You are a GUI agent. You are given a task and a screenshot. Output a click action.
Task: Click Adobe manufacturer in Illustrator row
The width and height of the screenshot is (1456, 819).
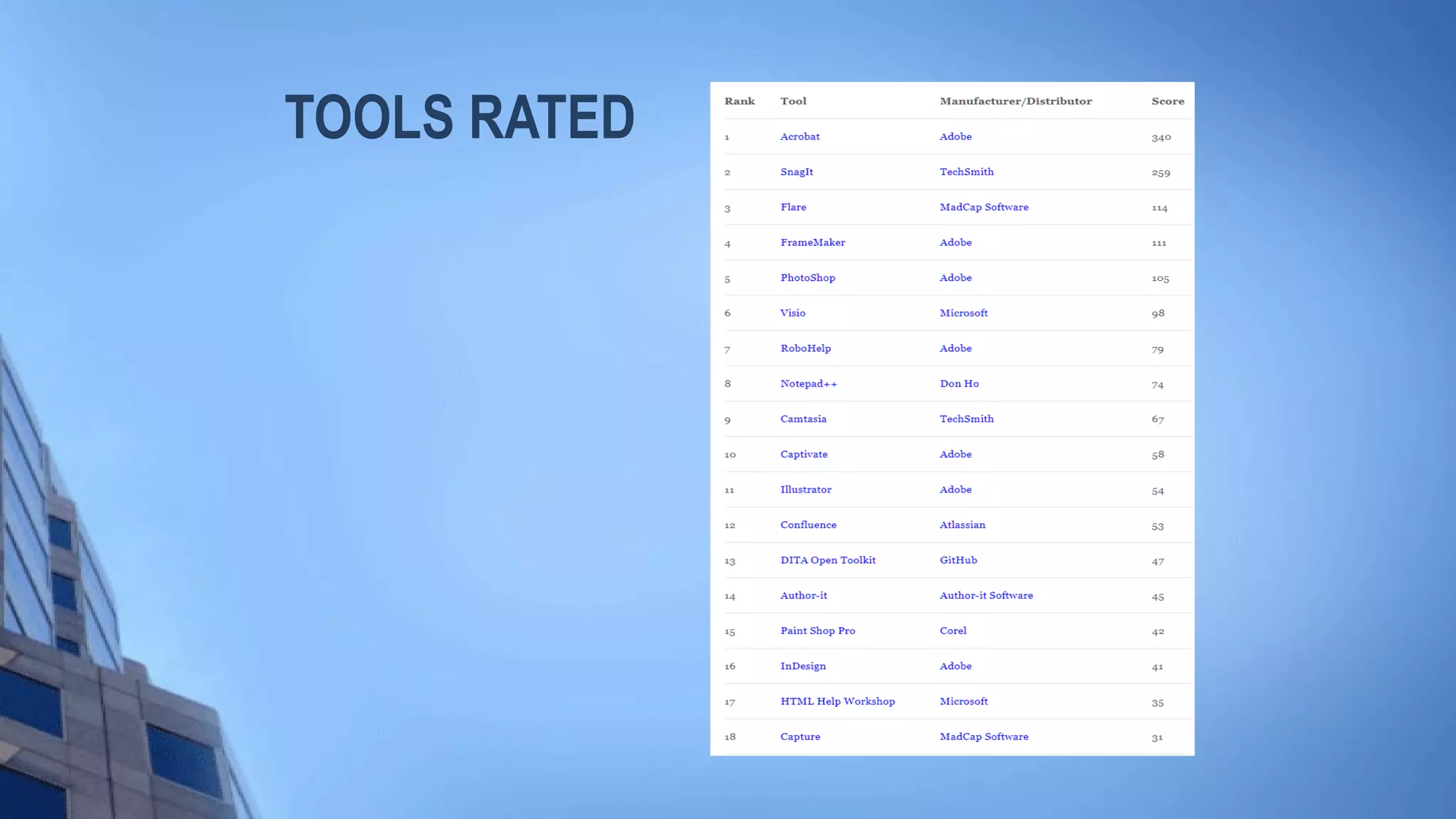955,490
